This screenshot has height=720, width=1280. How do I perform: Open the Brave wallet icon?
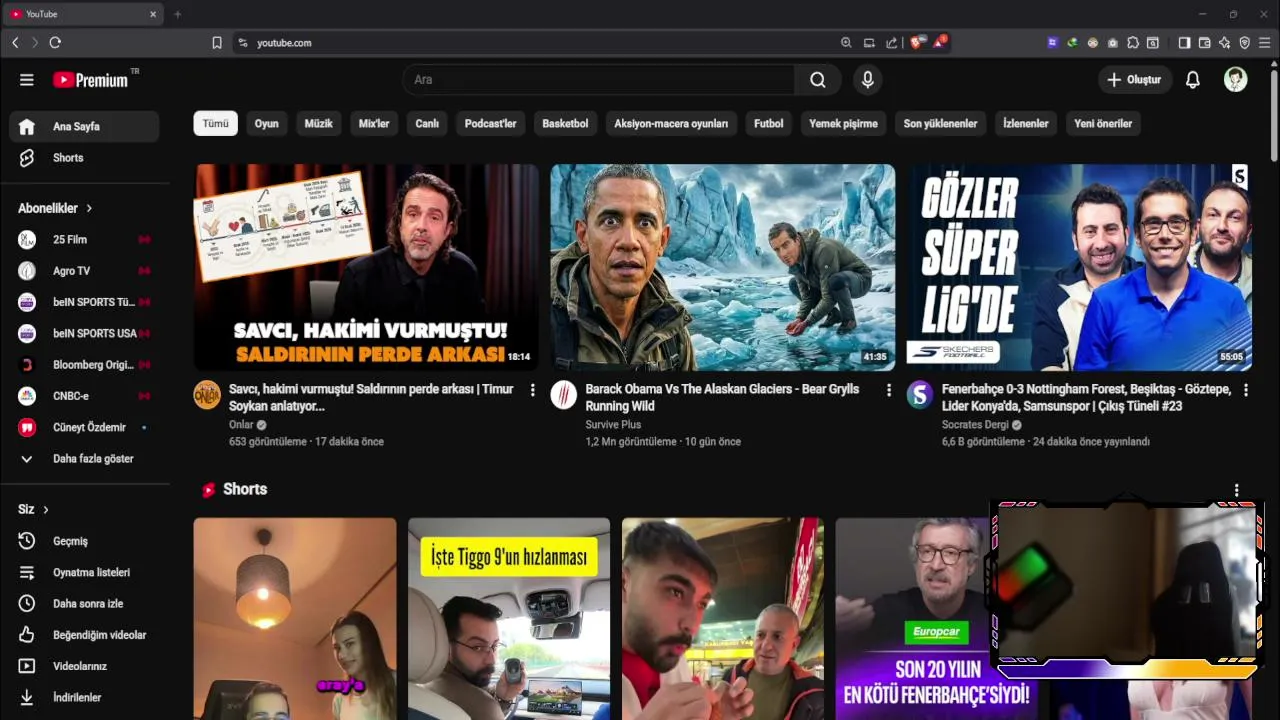tap(1204, 43)
